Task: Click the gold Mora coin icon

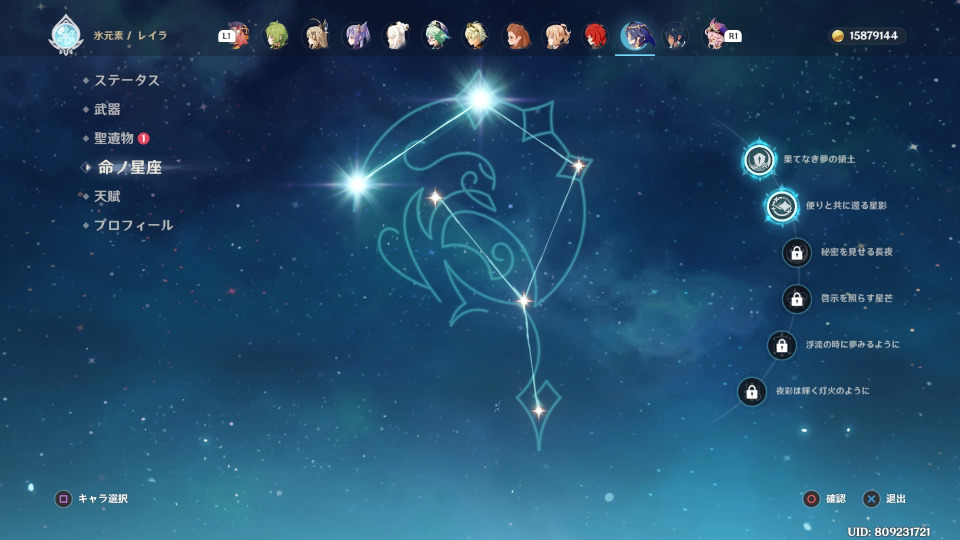Action: [837, 36]
